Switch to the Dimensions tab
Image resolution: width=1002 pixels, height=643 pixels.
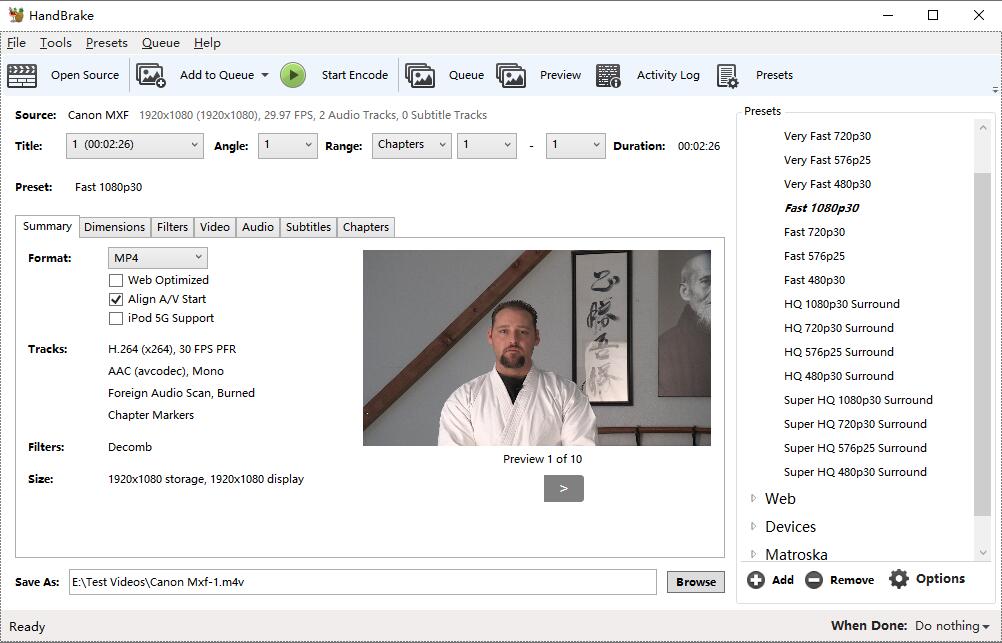click(114, 227)
